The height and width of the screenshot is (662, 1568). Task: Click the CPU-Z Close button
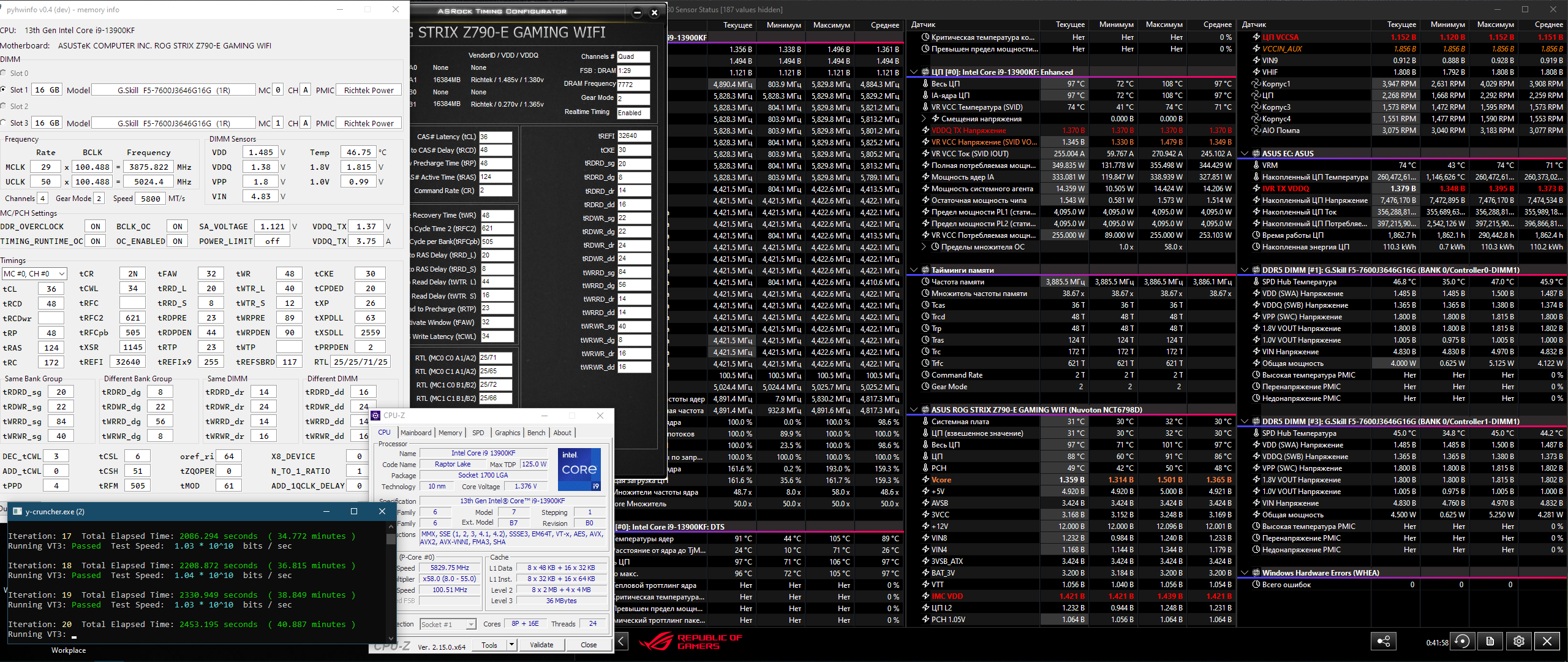(x=589, y=645)
